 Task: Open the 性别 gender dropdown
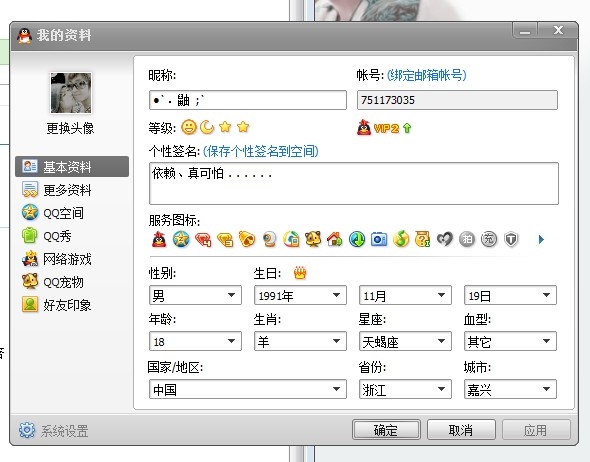pyautogui.click(x=195, y=295)
